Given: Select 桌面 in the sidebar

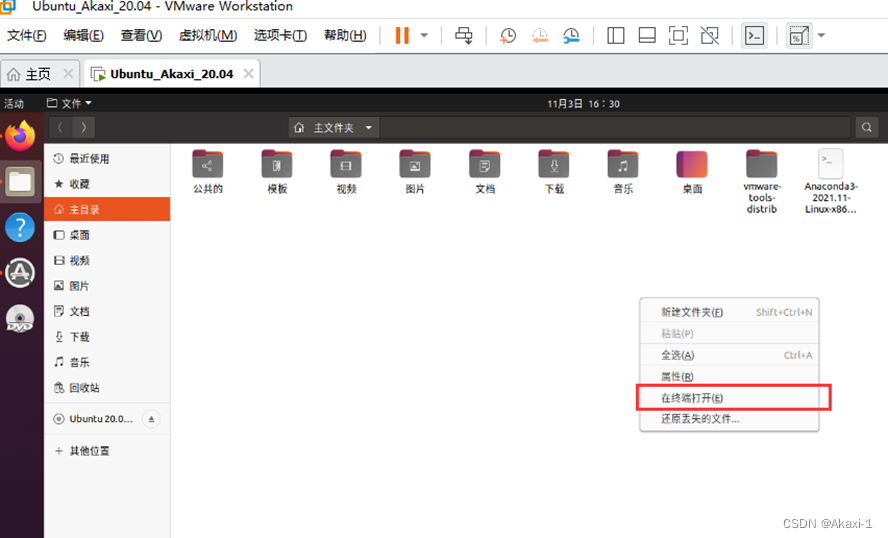Looking at the screenshot, I should tap(107, 235).
